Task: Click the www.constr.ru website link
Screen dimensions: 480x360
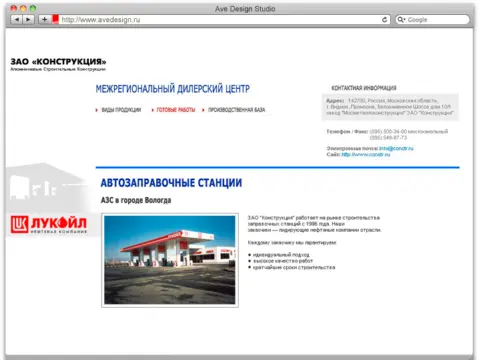Action: (366, 154)
